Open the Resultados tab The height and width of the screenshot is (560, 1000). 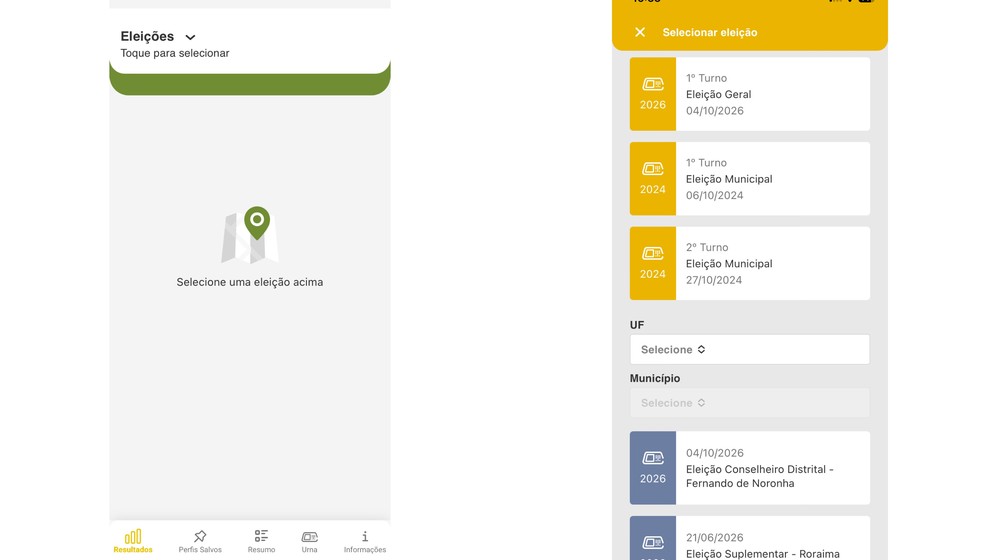(133, 540)
